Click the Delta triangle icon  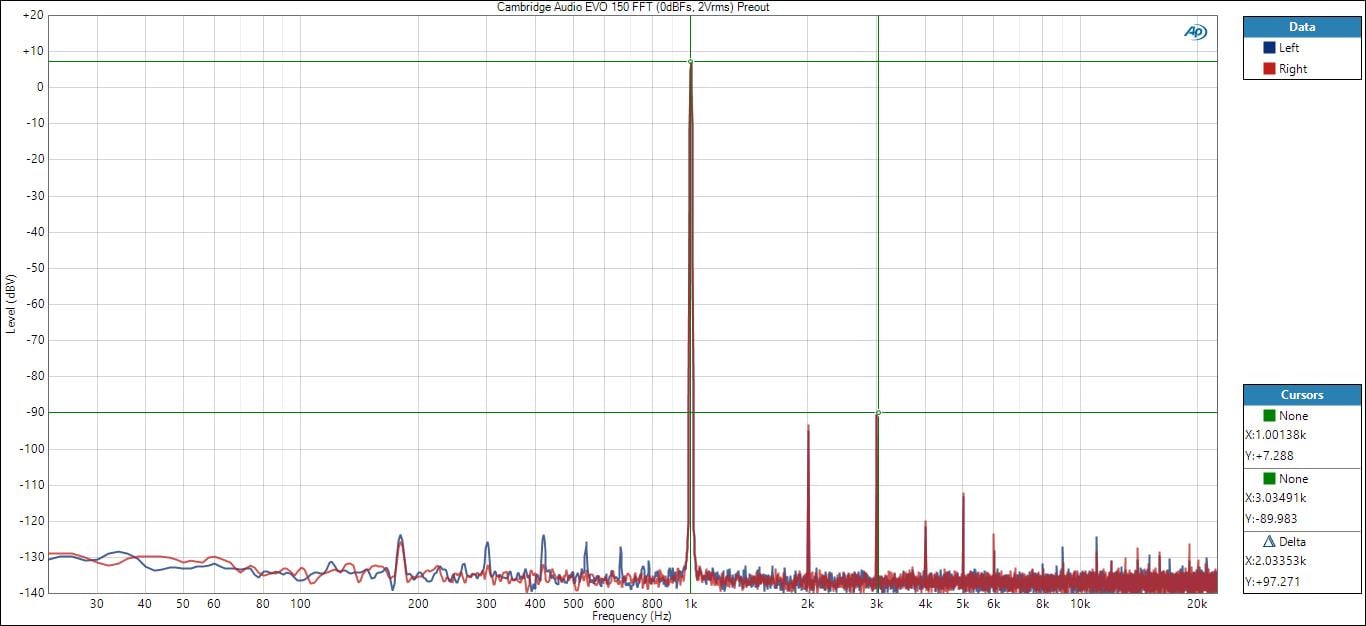(x=1269, y=542)
